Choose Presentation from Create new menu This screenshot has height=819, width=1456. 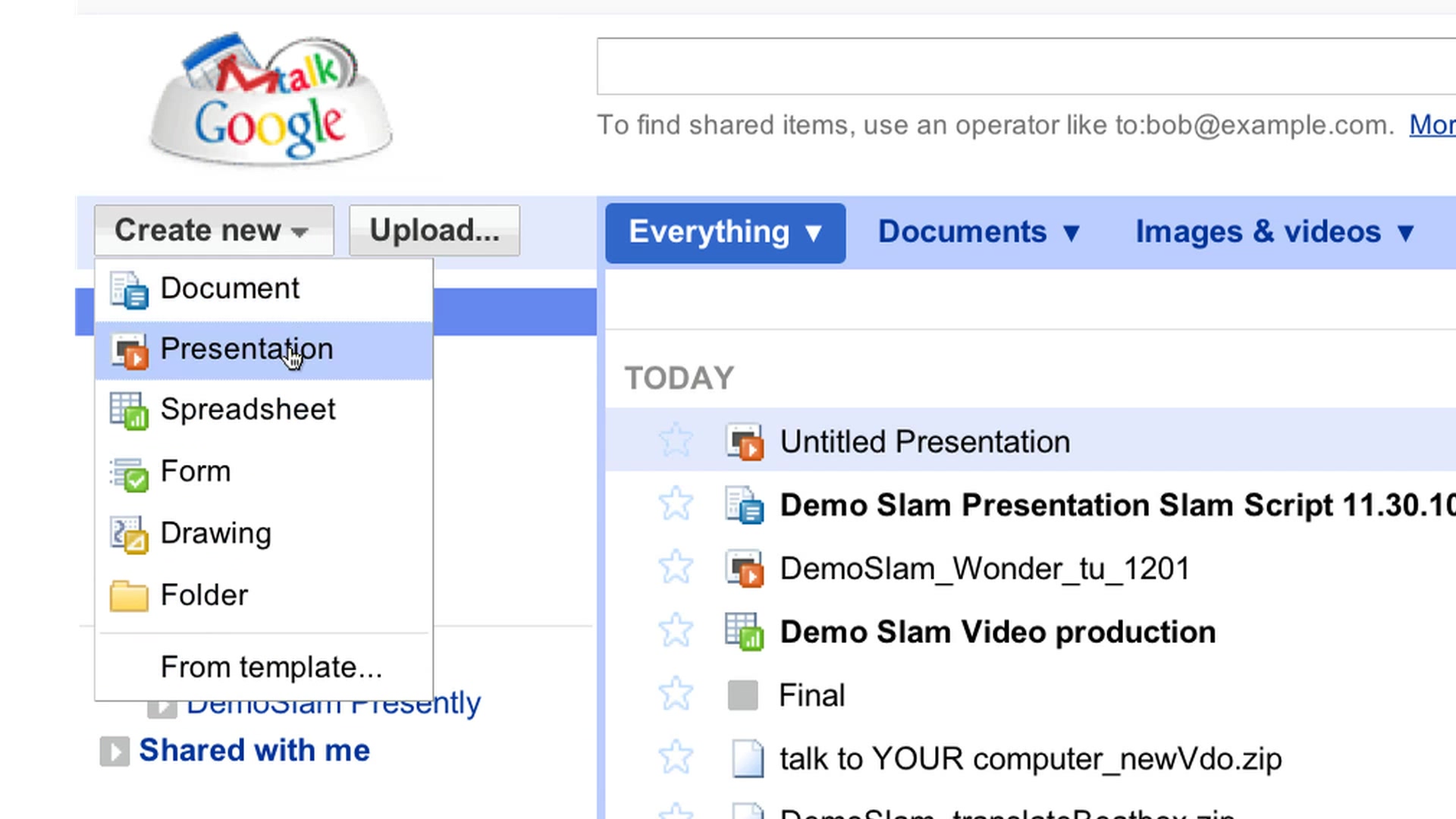click(246, 350)
